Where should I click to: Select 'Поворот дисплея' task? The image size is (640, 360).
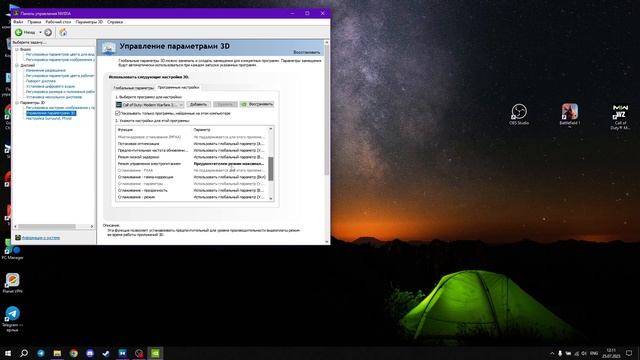coord(41,81)
